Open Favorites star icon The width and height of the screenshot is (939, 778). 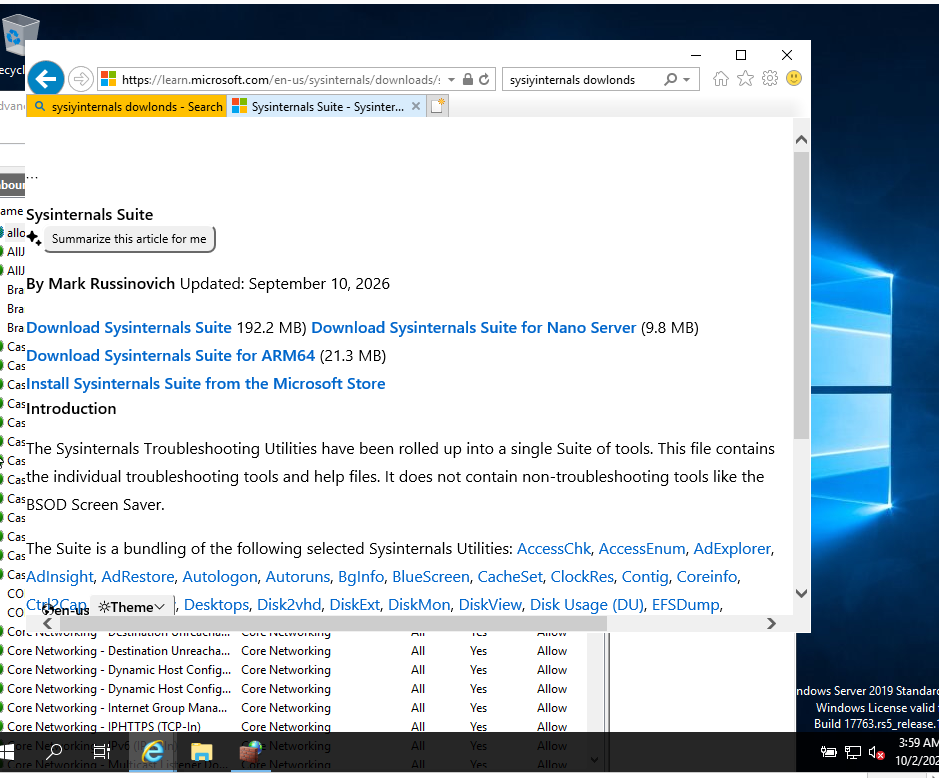point(746,78)
